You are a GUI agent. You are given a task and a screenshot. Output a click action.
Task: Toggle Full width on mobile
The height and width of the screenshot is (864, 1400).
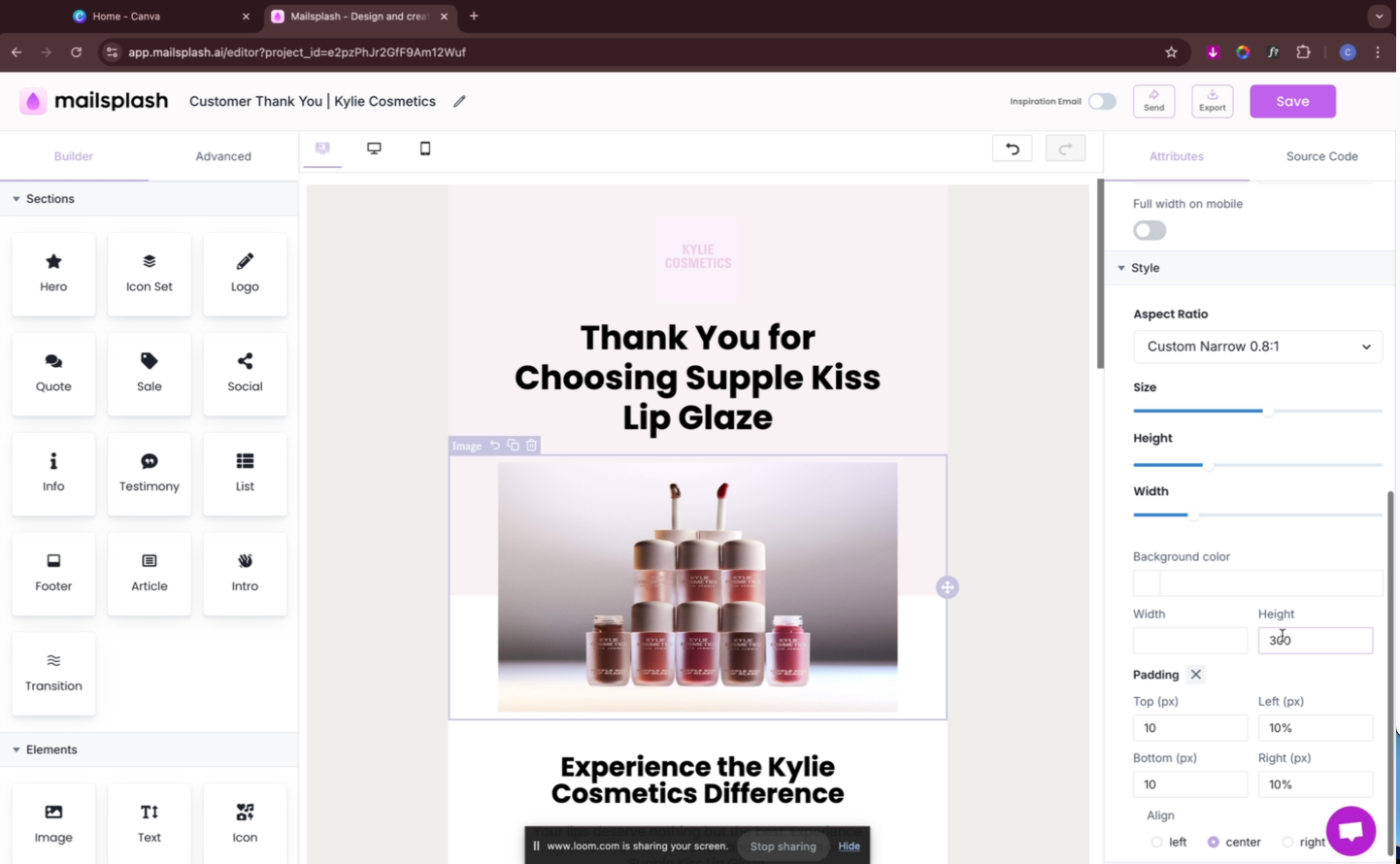[x=1149, y=230]
